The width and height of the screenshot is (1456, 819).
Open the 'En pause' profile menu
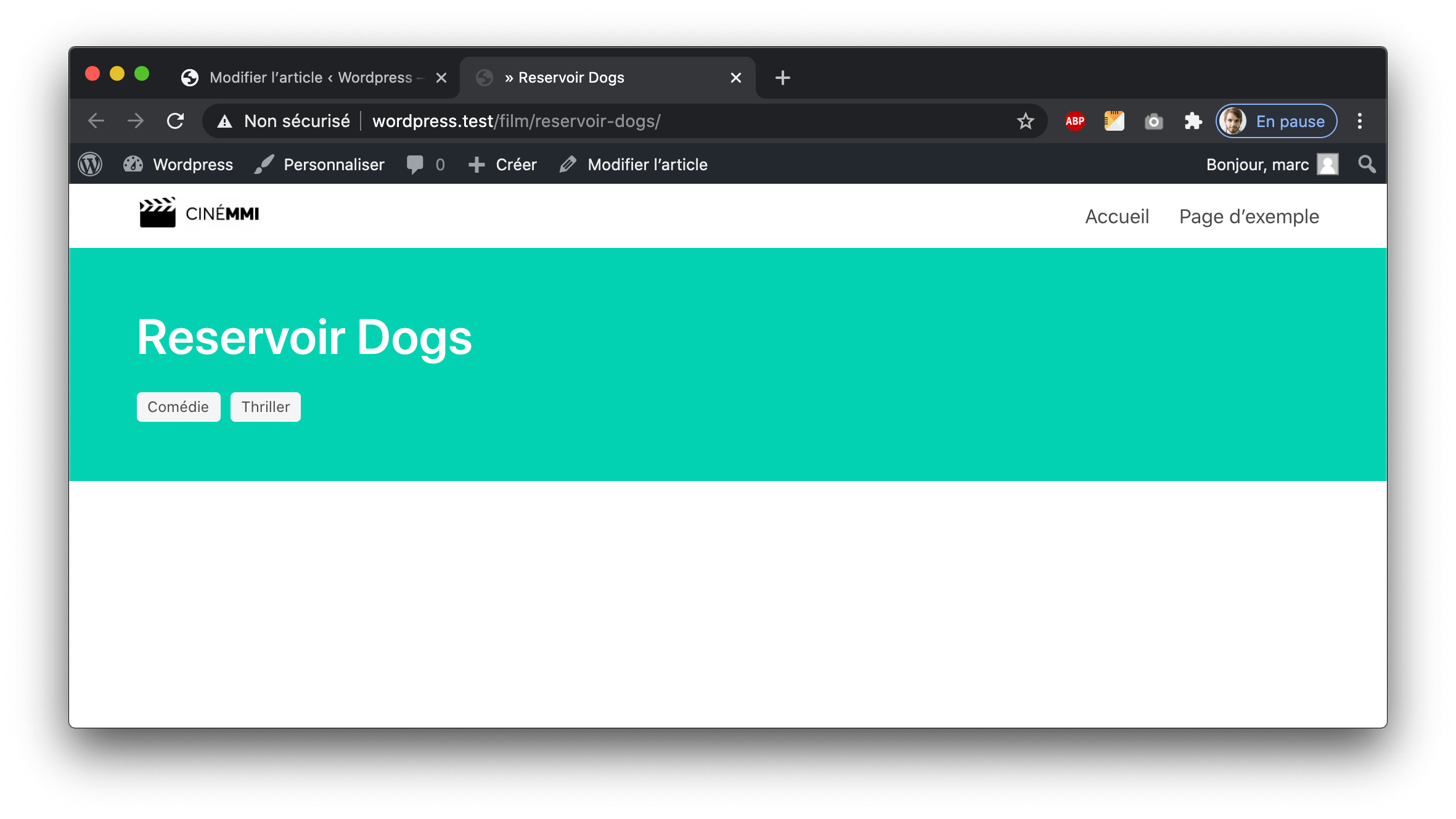pos(1276,121)
